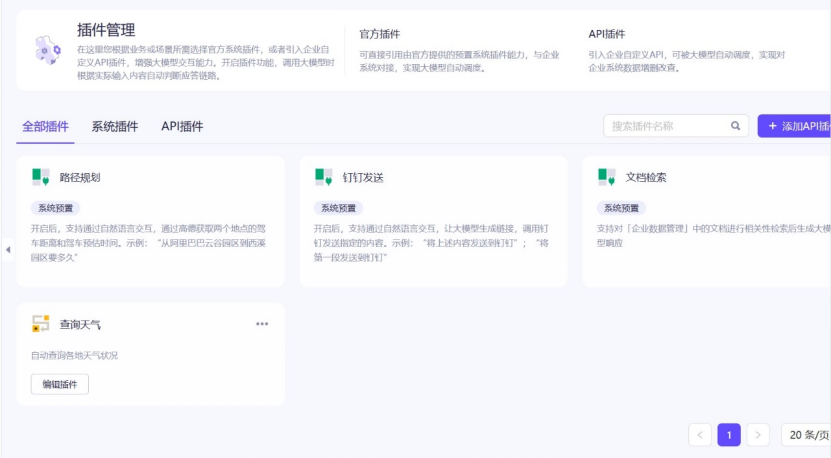Click 系统预置 tag on 文档检索 card
This screenshot has width=831, height=458.
622,208
